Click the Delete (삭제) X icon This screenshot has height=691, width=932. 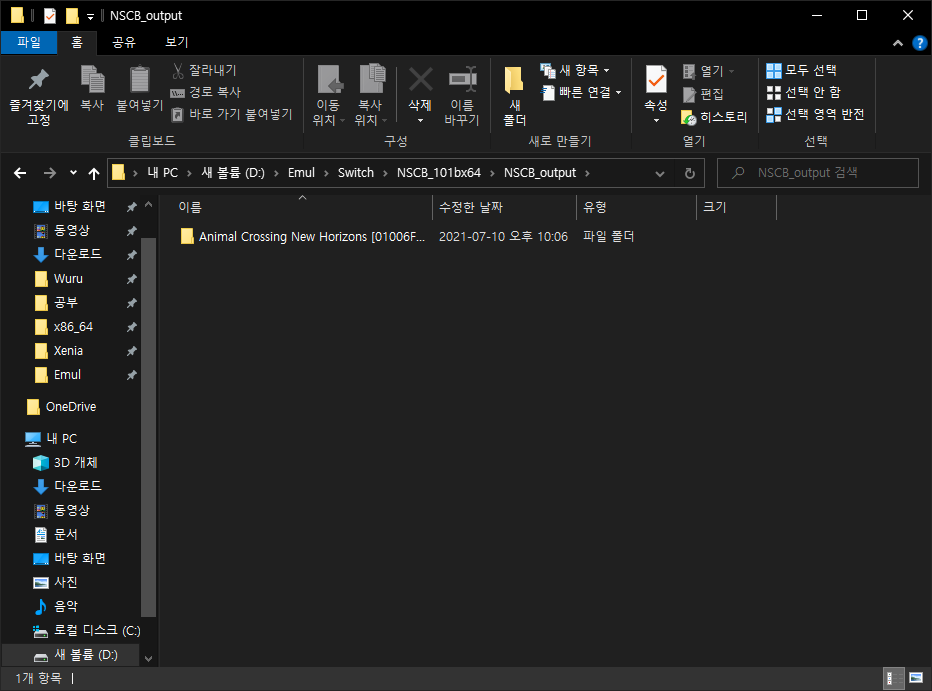click(420, 79)
